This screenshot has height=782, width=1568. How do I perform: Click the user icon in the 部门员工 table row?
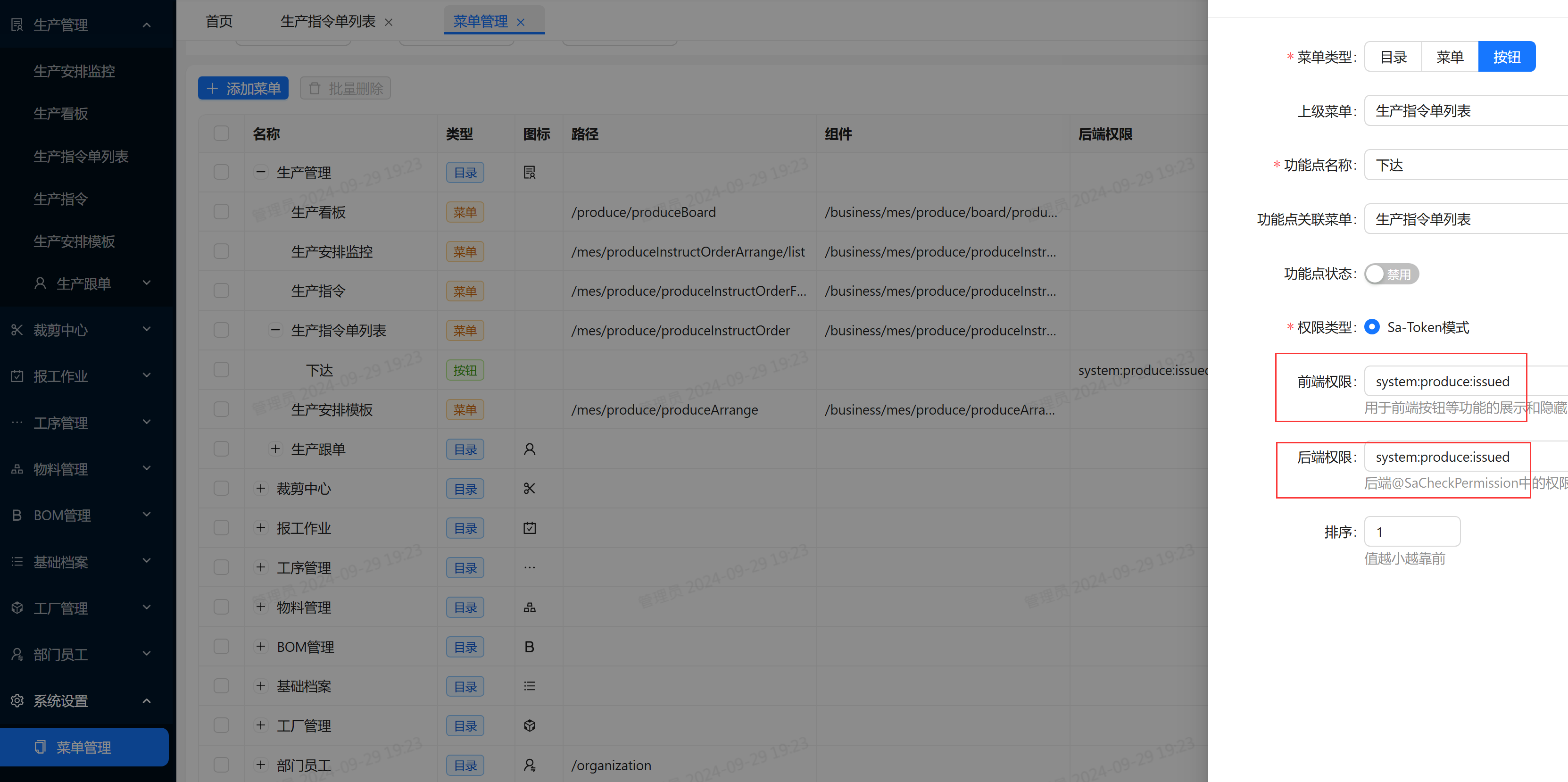(x=530, y=765)
